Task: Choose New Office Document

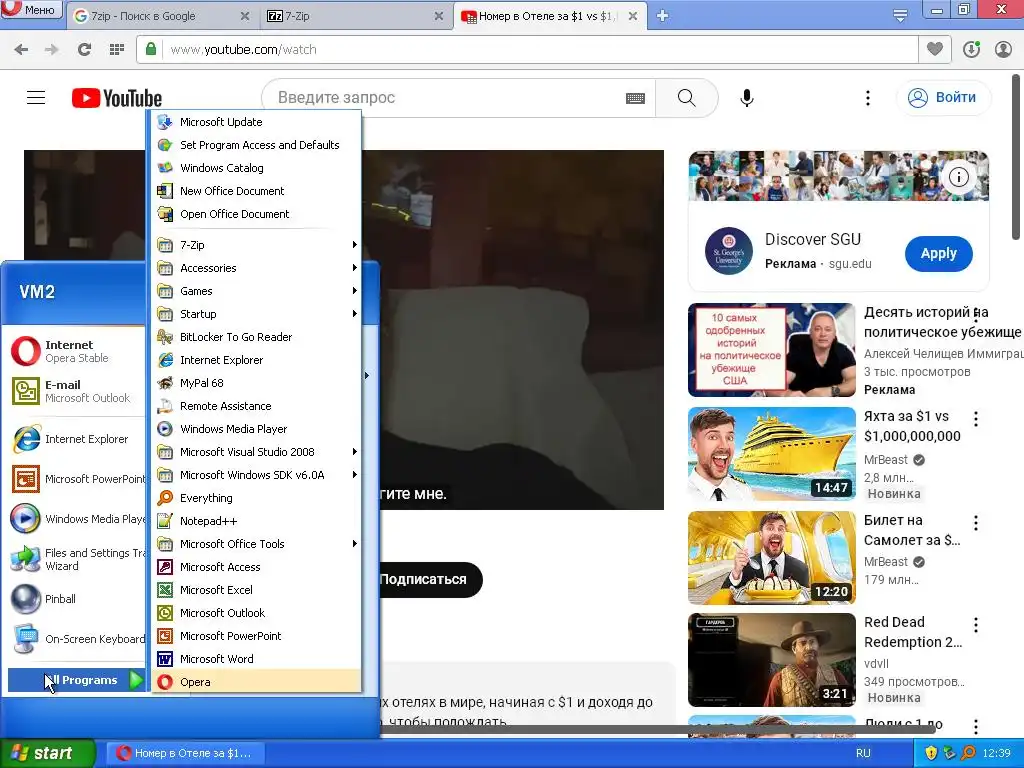Action: (257, 191)
